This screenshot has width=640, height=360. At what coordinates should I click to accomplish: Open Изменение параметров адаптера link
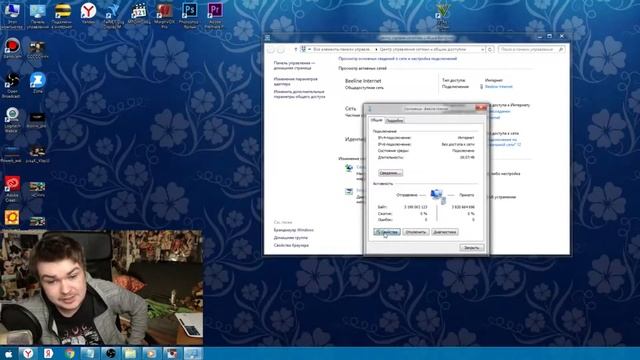296,81
